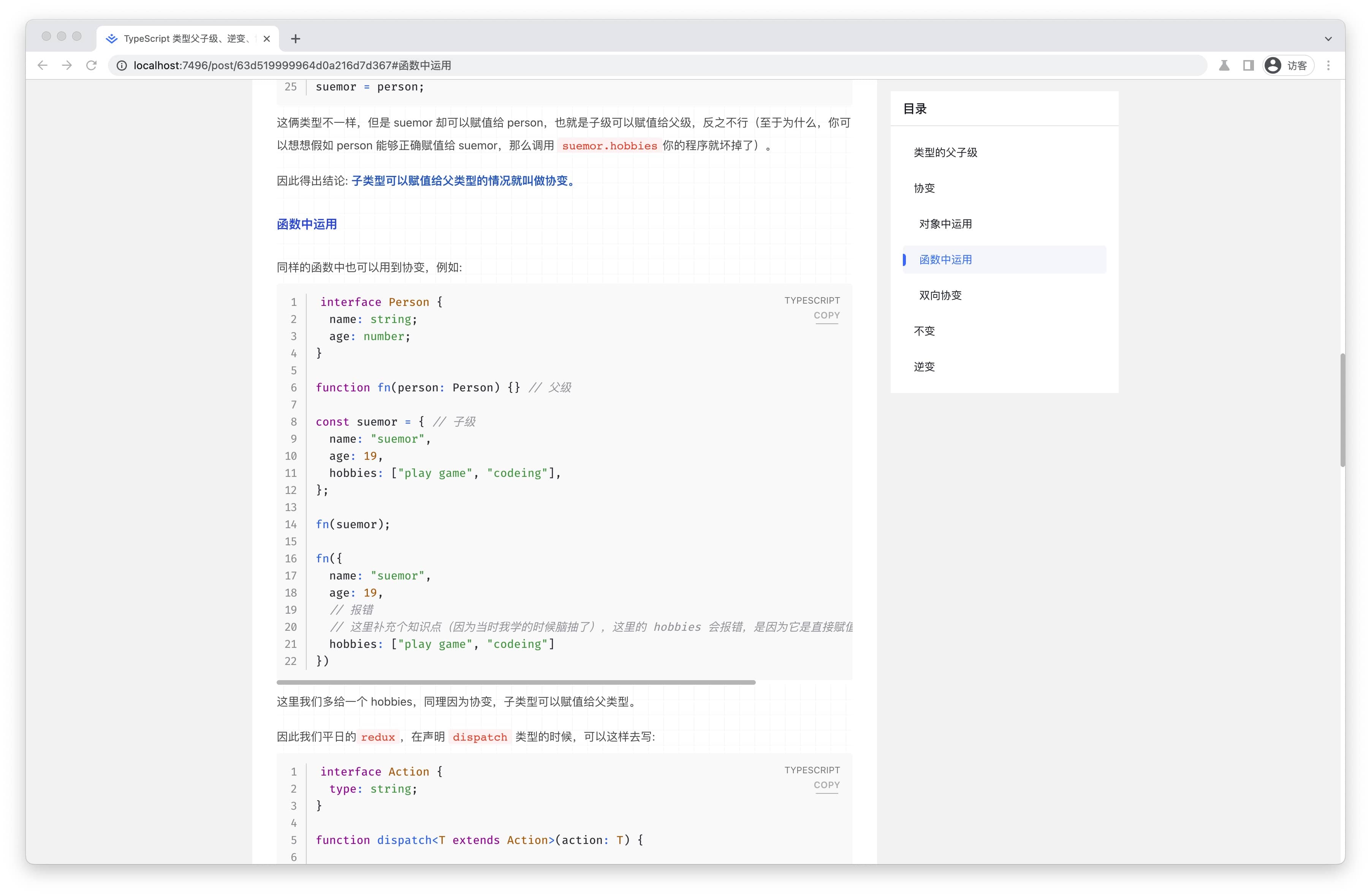
Task: Open the browser three-dot menu
Action: [1329, 65]
